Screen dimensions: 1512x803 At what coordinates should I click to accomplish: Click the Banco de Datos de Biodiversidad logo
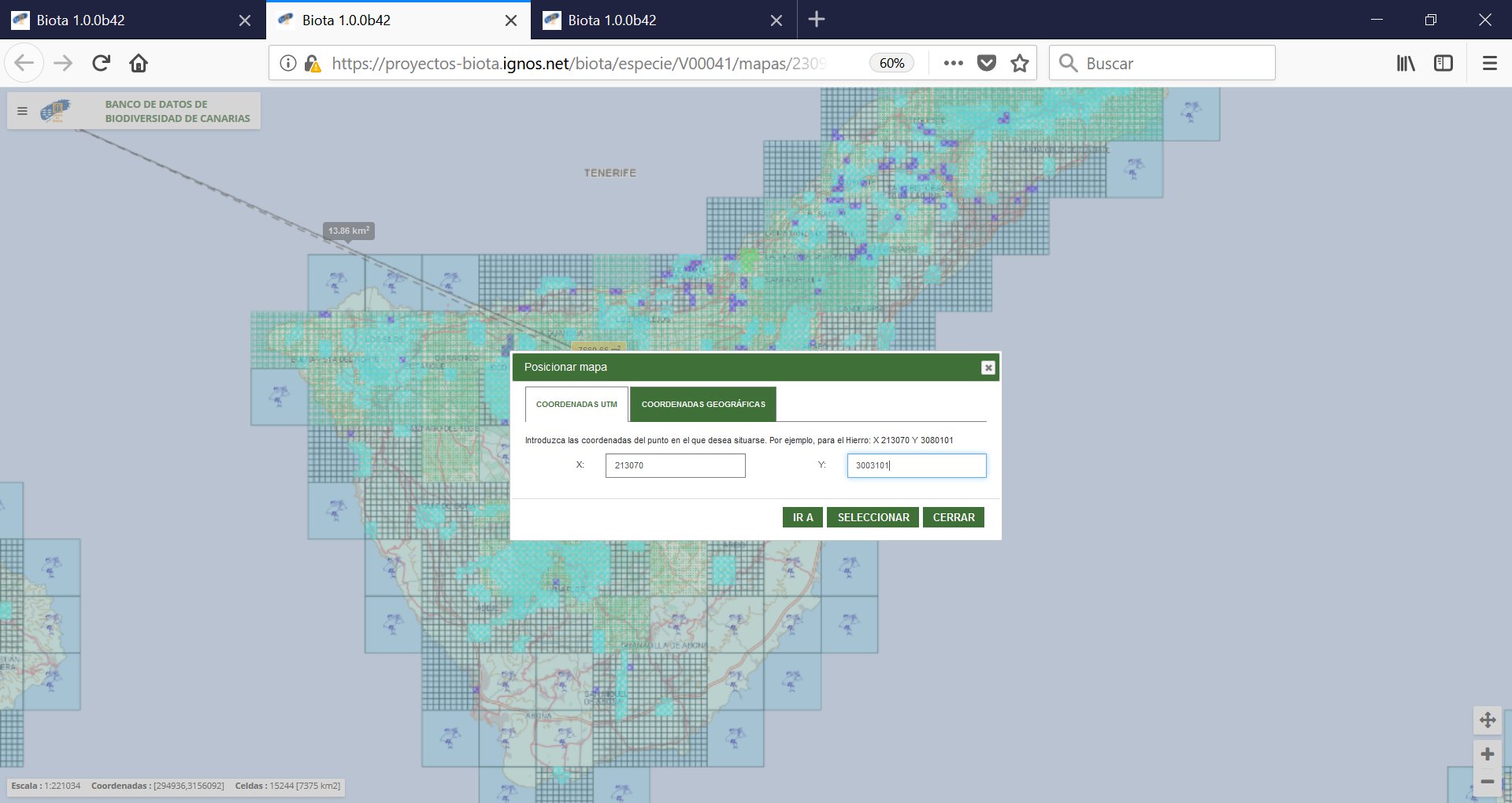tap(56, 110)
